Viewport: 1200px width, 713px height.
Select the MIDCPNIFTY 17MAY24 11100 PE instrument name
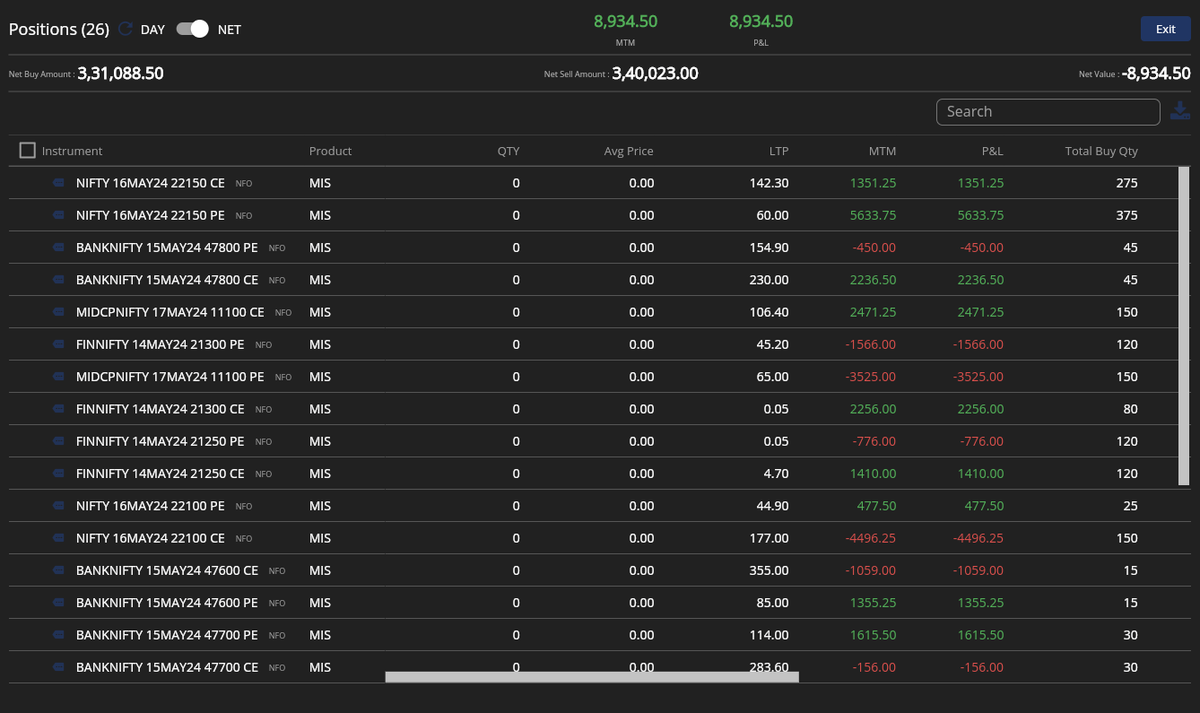click(170, 377)
